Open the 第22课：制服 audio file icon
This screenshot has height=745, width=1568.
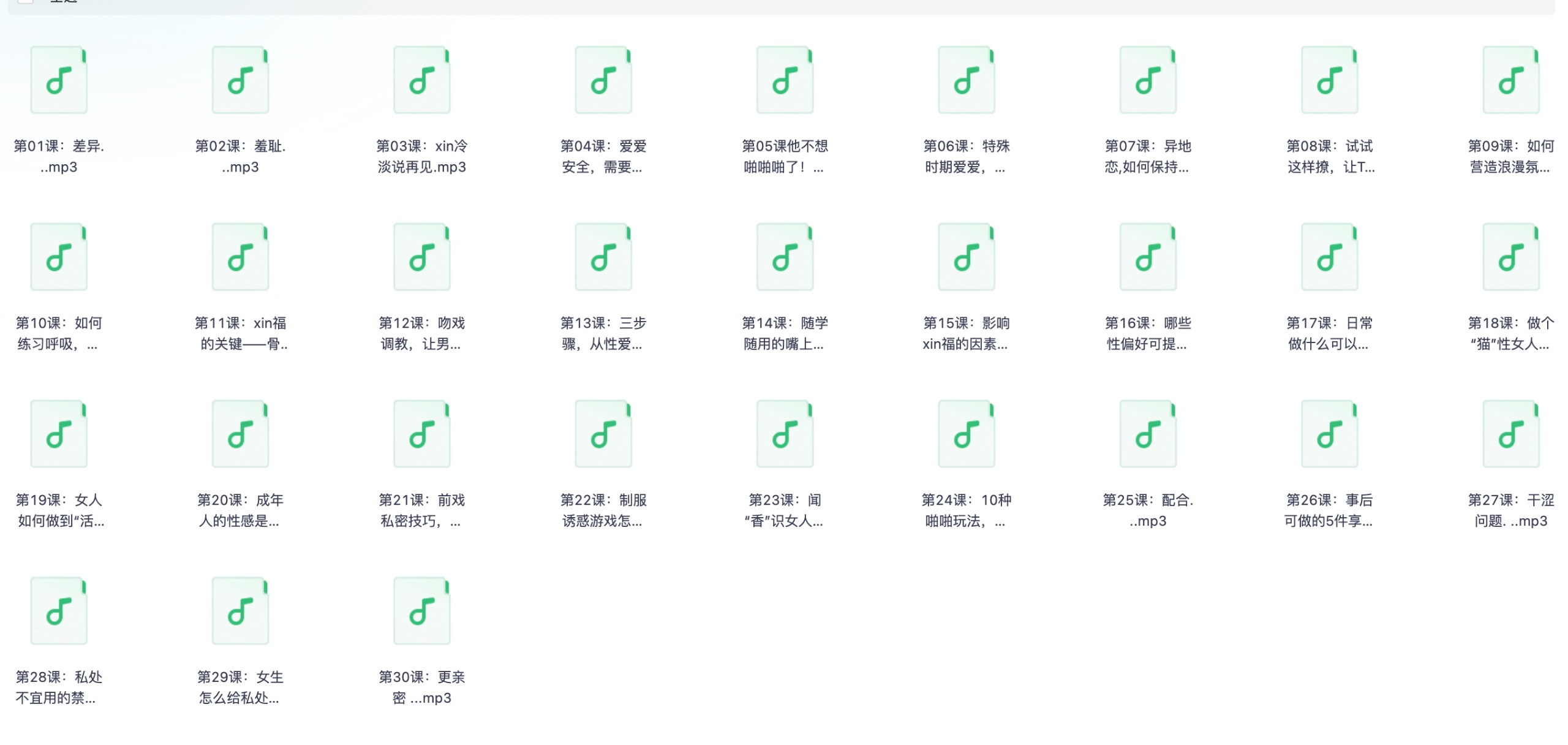[603, 434]
